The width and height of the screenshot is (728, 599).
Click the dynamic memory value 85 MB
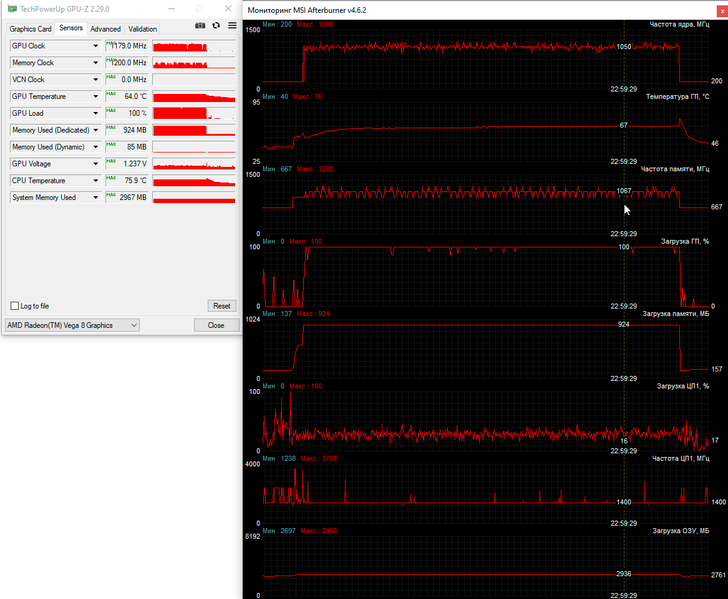(x=137, y=147)
